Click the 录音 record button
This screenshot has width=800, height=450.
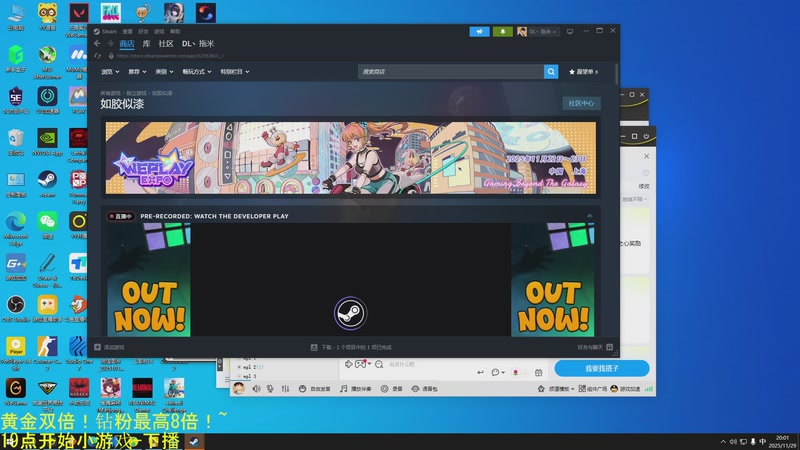(391, 389)
